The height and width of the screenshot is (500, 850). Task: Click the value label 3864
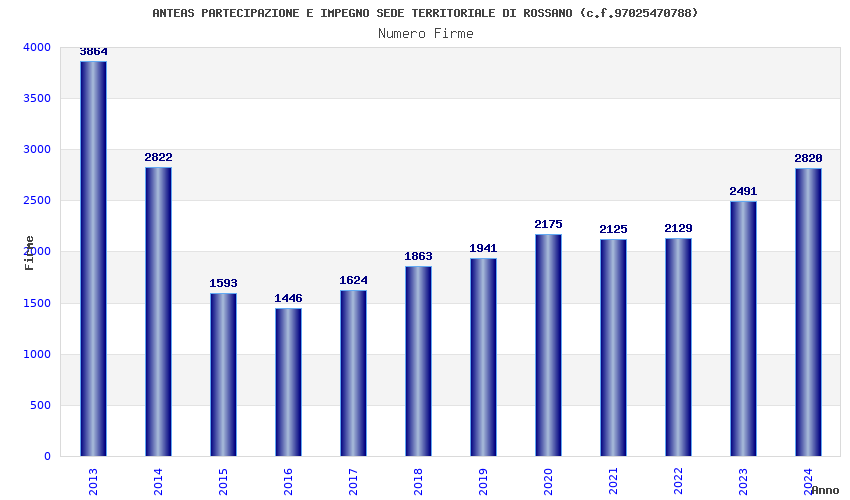click(x=93, y=52)
